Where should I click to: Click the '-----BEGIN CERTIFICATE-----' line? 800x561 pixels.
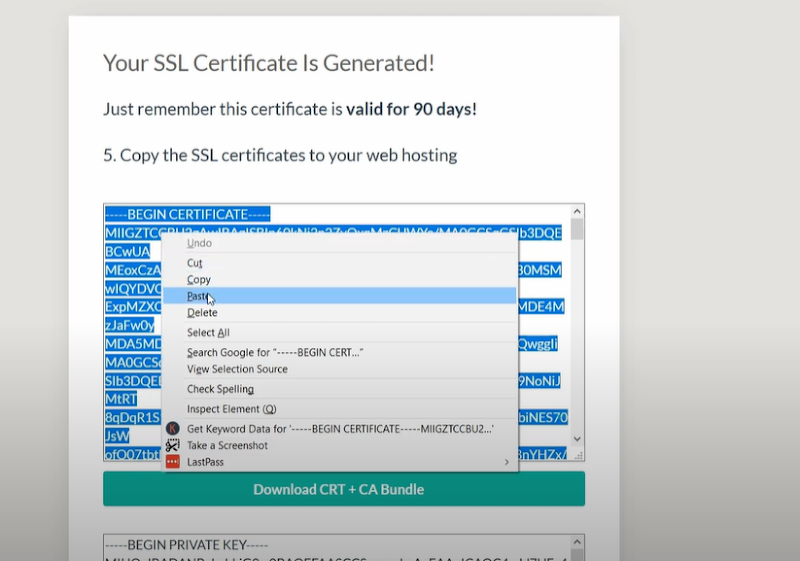click(188, 214)
